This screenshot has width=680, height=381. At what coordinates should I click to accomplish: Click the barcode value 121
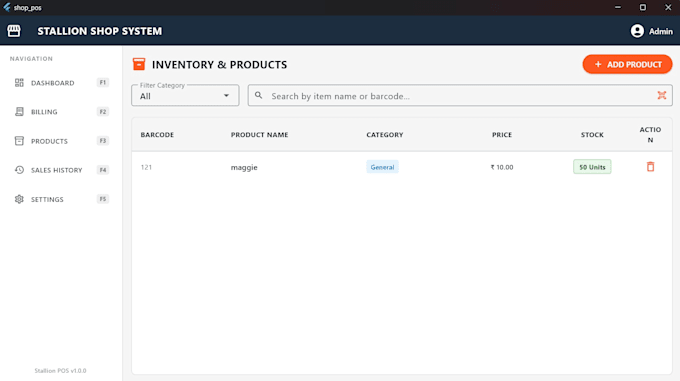pos(146,167)
